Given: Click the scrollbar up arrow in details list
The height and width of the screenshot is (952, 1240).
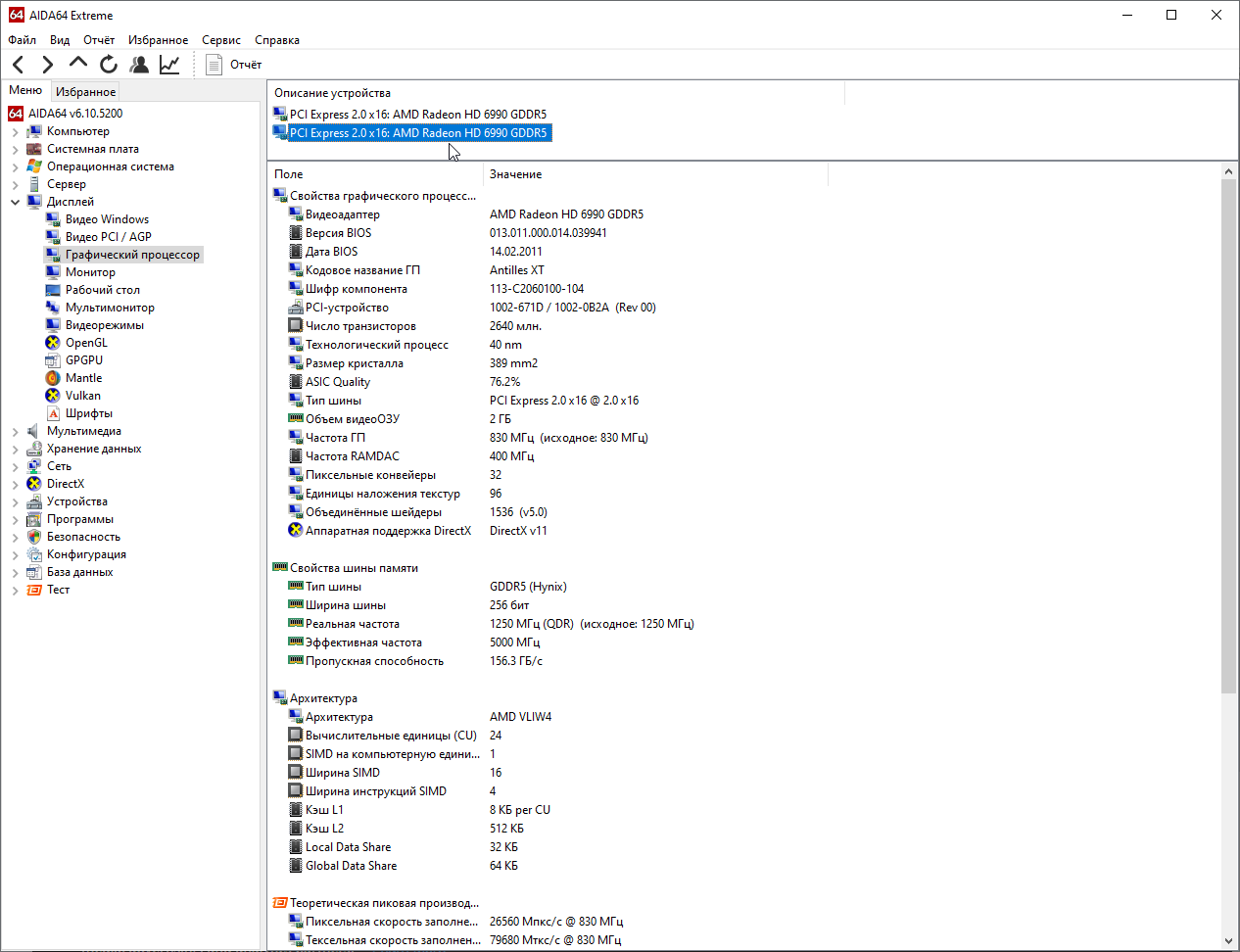Looking at the screenshot, I should click(x=1229, y=171).
